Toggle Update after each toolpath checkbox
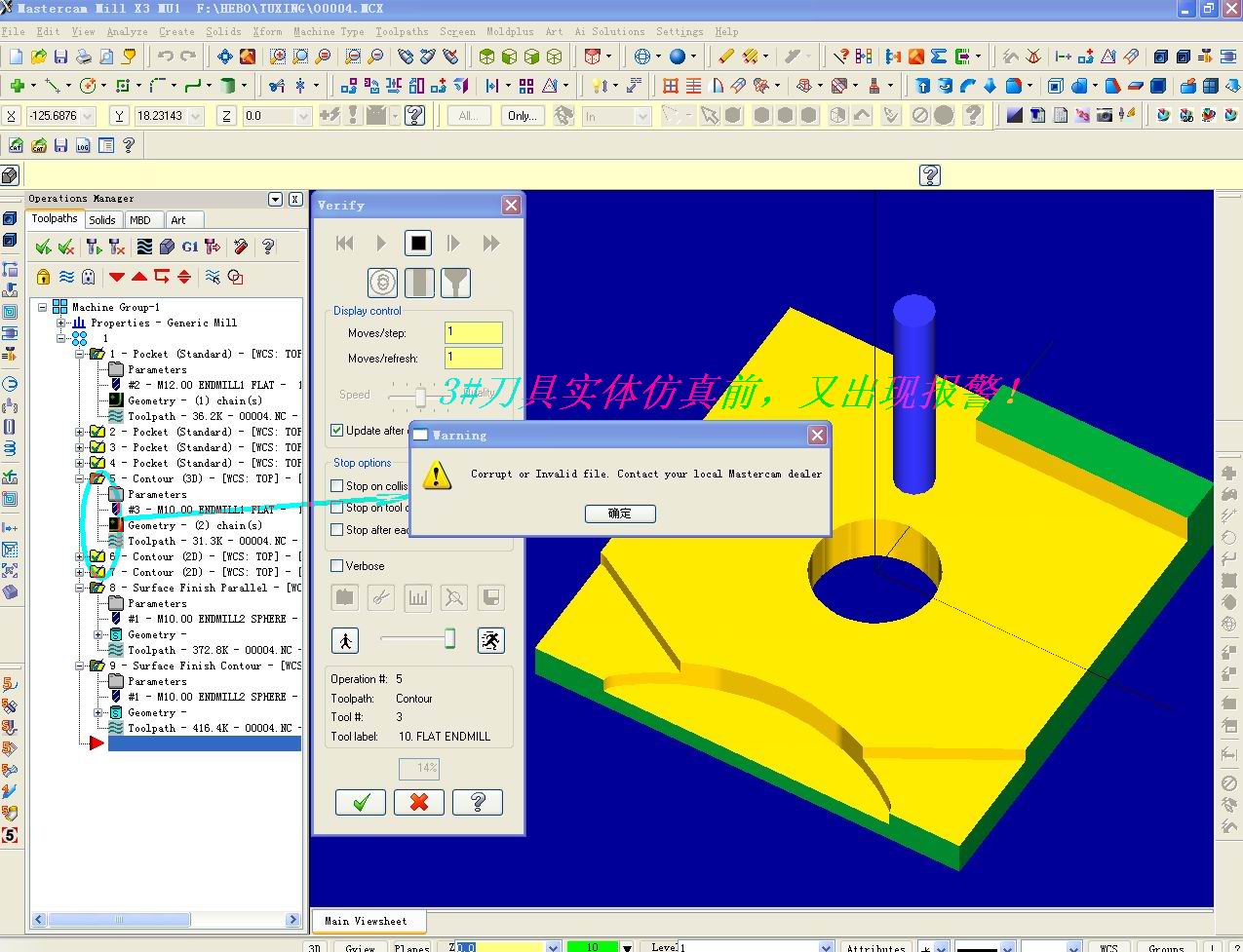 click(337, 430)
